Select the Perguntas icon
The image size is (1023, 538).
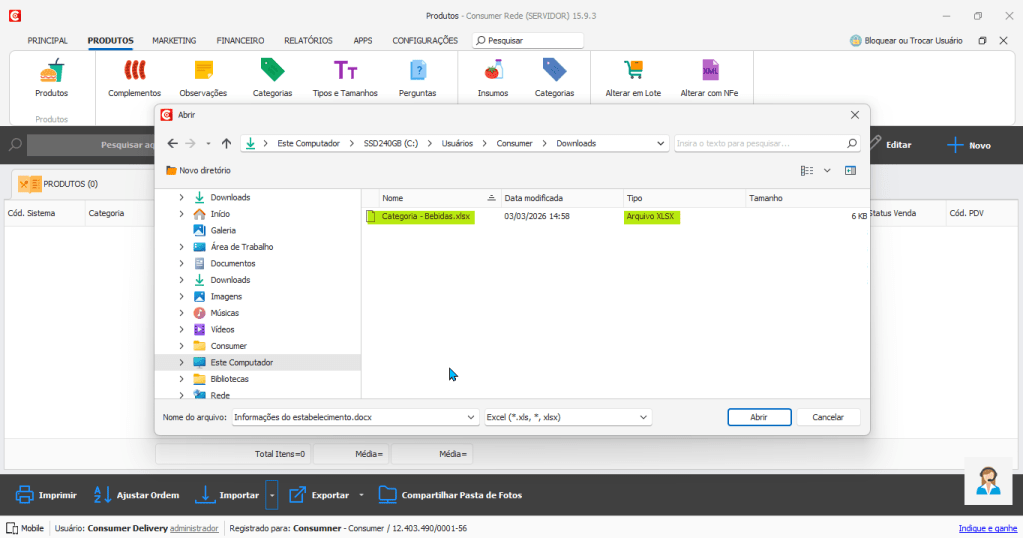(x=417, y=72)
